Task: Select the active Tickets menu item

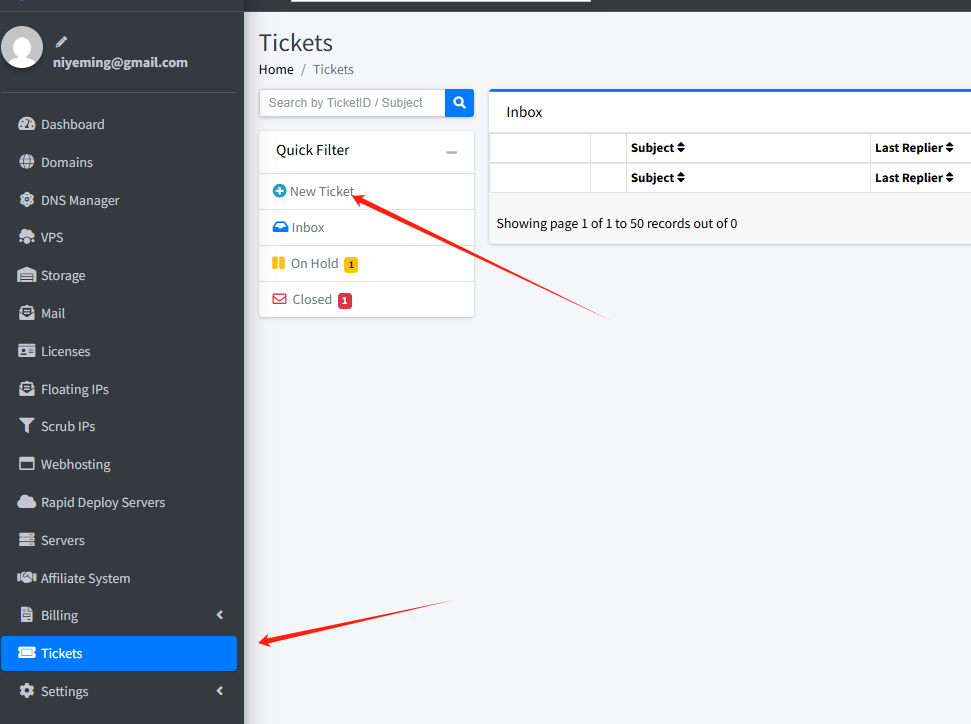Action: point(119,653)
